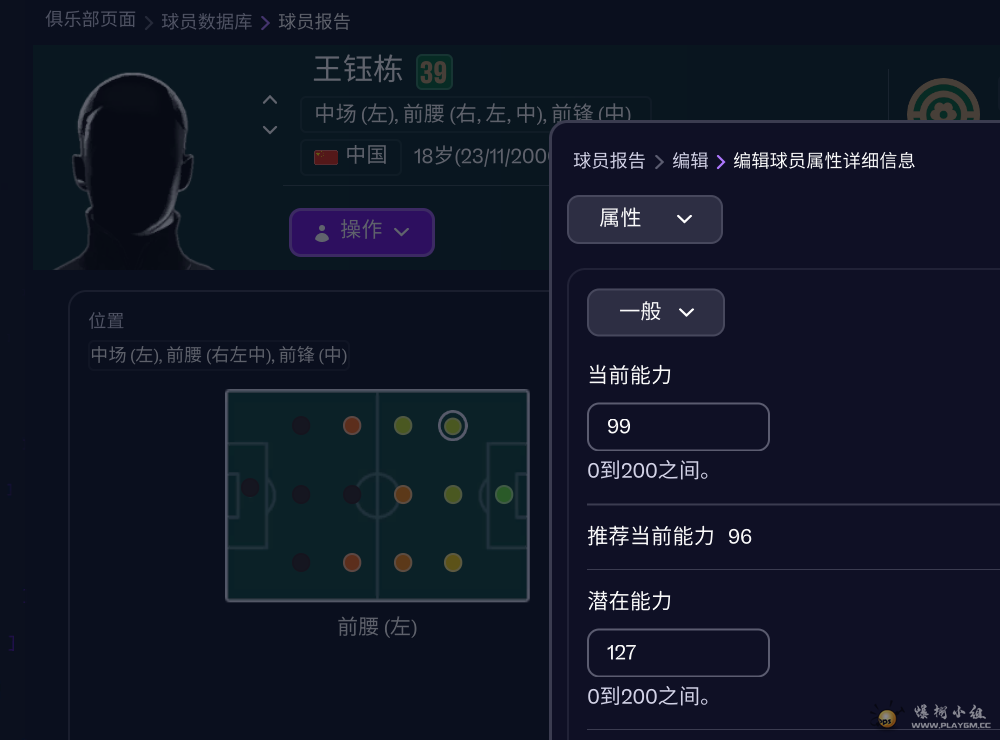Select the central attacking midfielder position dot
This screenshot has width=1000, height=740.
pyautogui.click(x=453, y=494)
